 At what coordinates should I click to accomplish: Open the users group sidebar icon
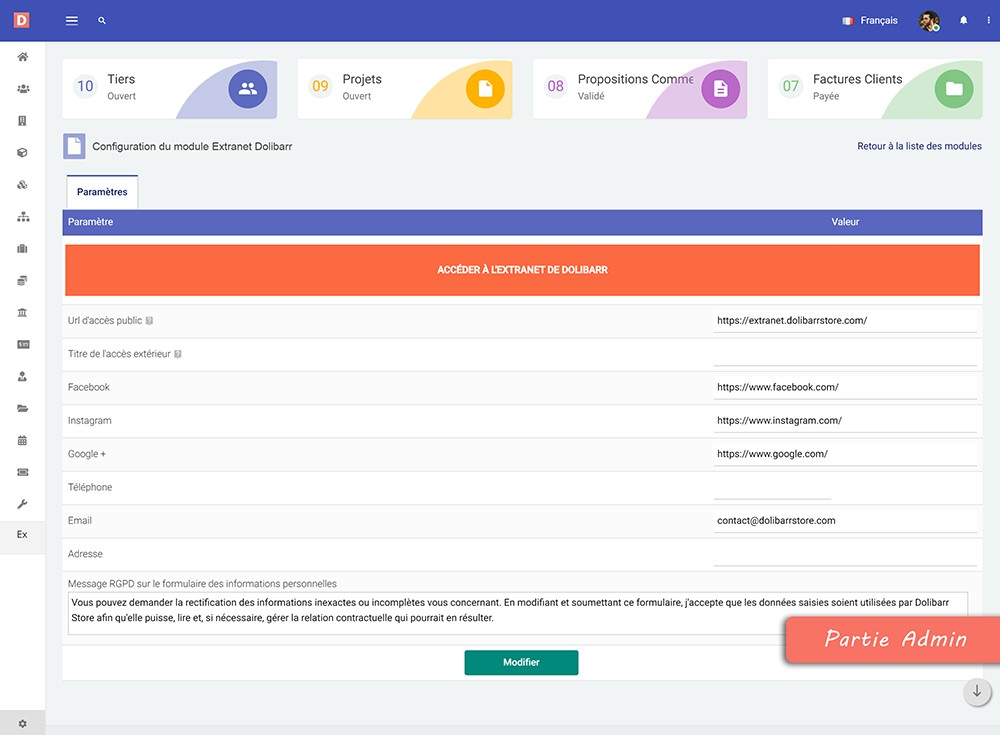[x=22, y=89]
